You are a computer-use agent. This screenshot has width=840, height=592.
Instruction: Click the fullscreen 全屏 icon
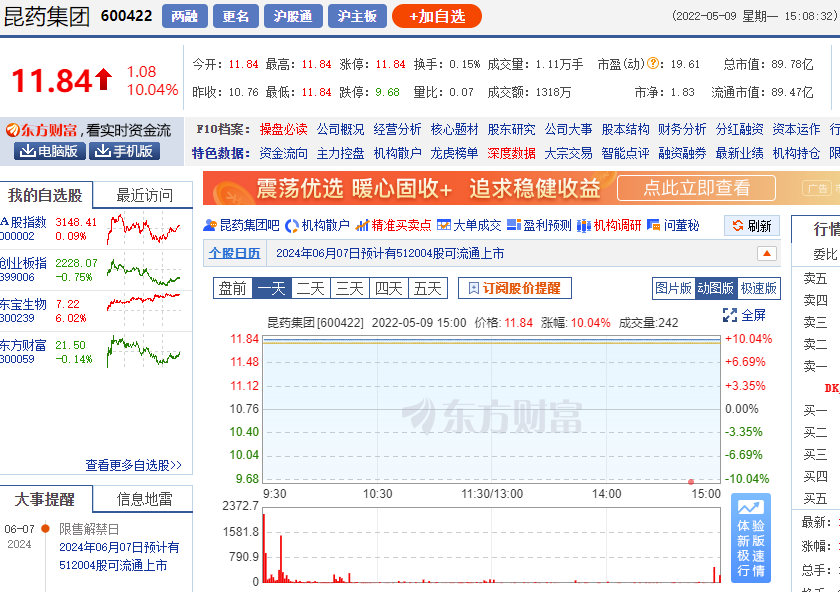(730, 315)
